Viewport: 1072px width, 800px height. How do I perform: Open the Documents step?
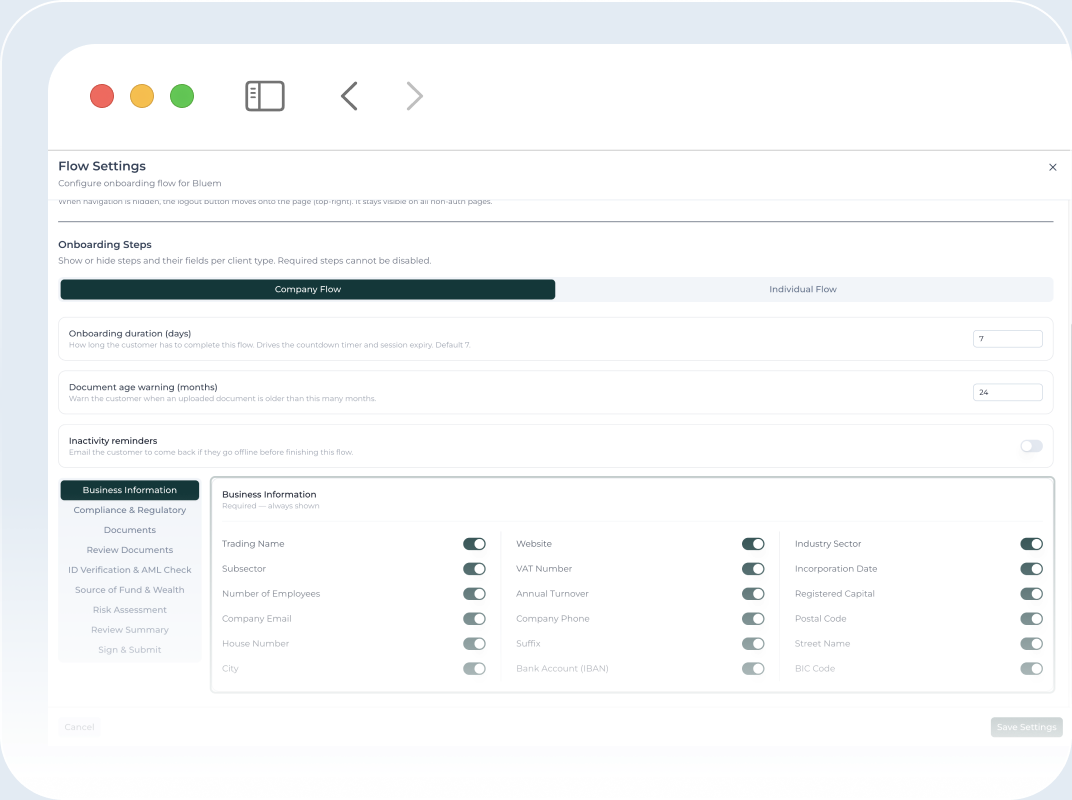[130, 530]
